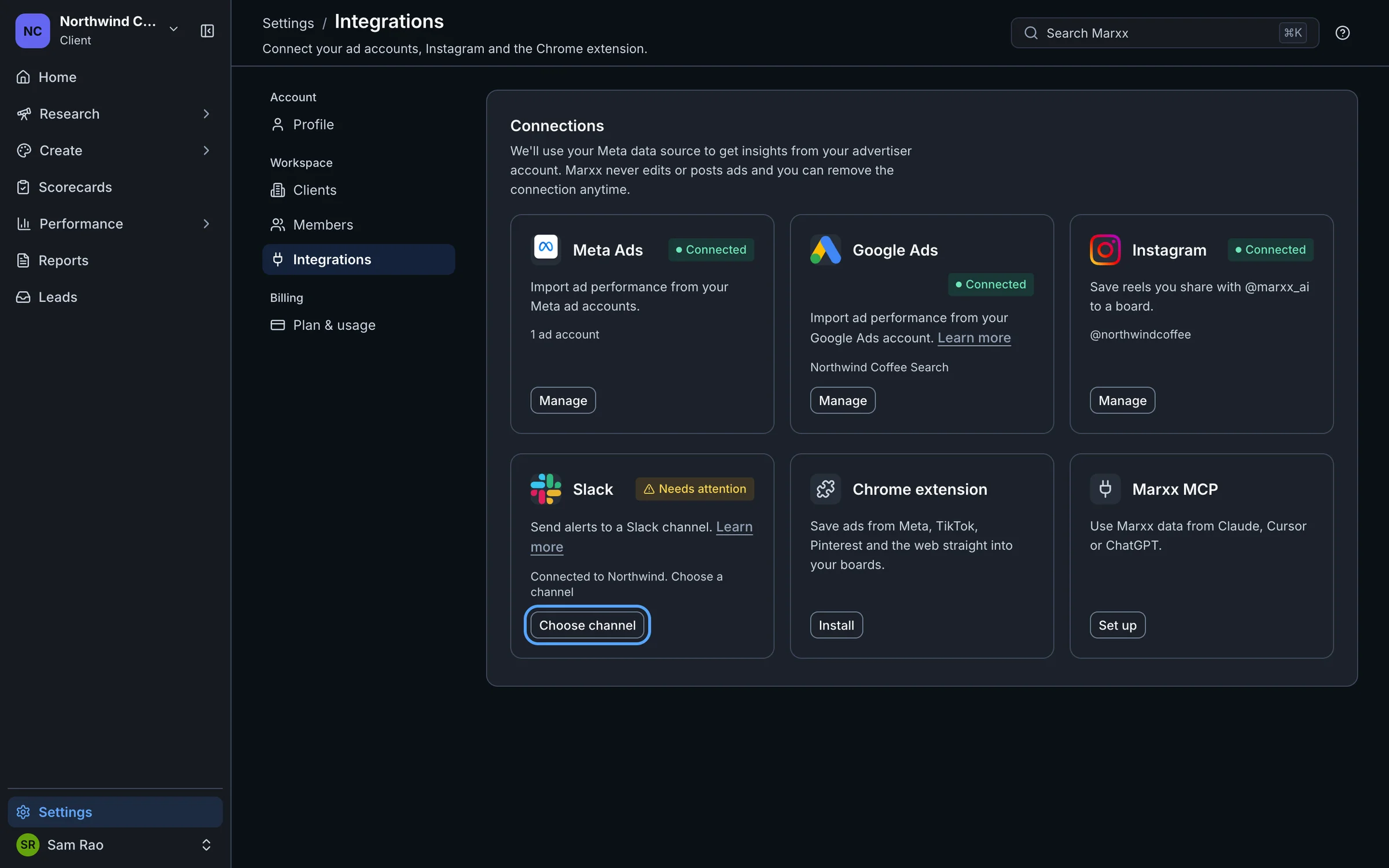
Task: Click the Meta Ads Connected badge
Action: [711, 249]
